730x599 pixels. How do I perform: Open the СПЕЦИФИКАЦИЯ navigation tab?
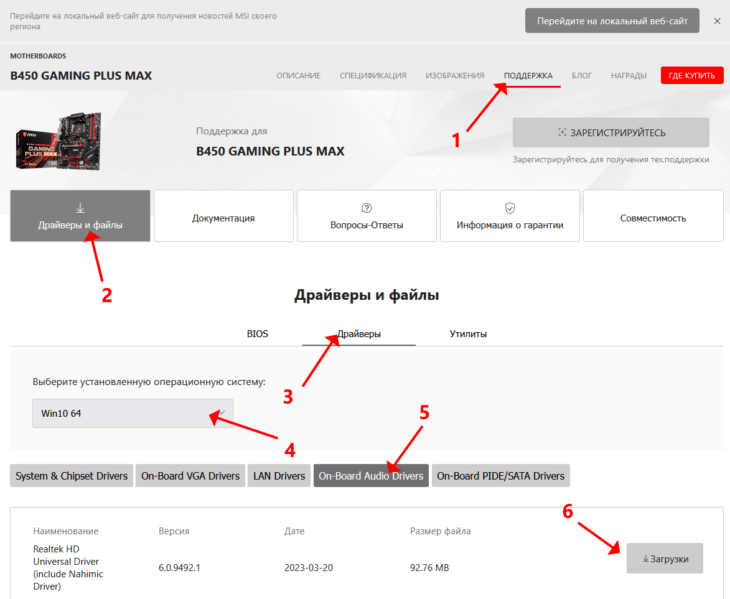click(x=372, y=75)
